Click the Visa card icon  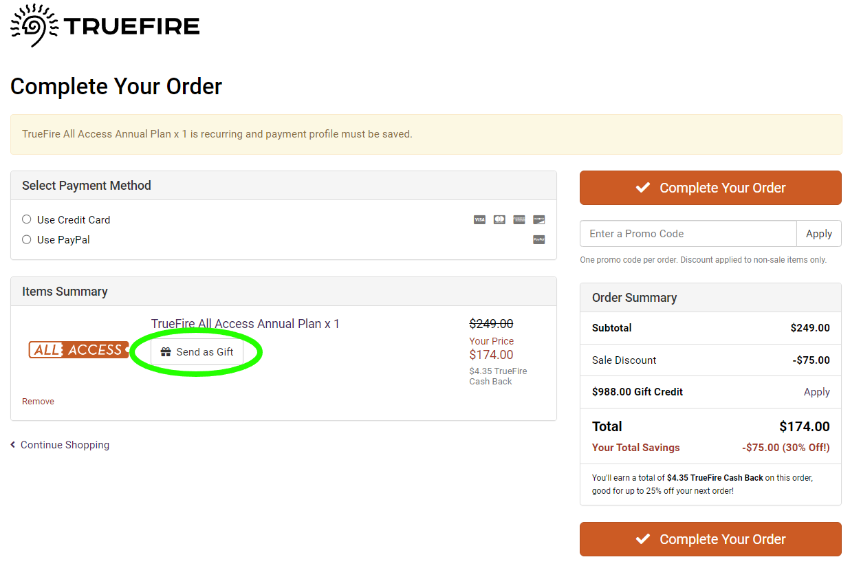[x=480, y=219]
